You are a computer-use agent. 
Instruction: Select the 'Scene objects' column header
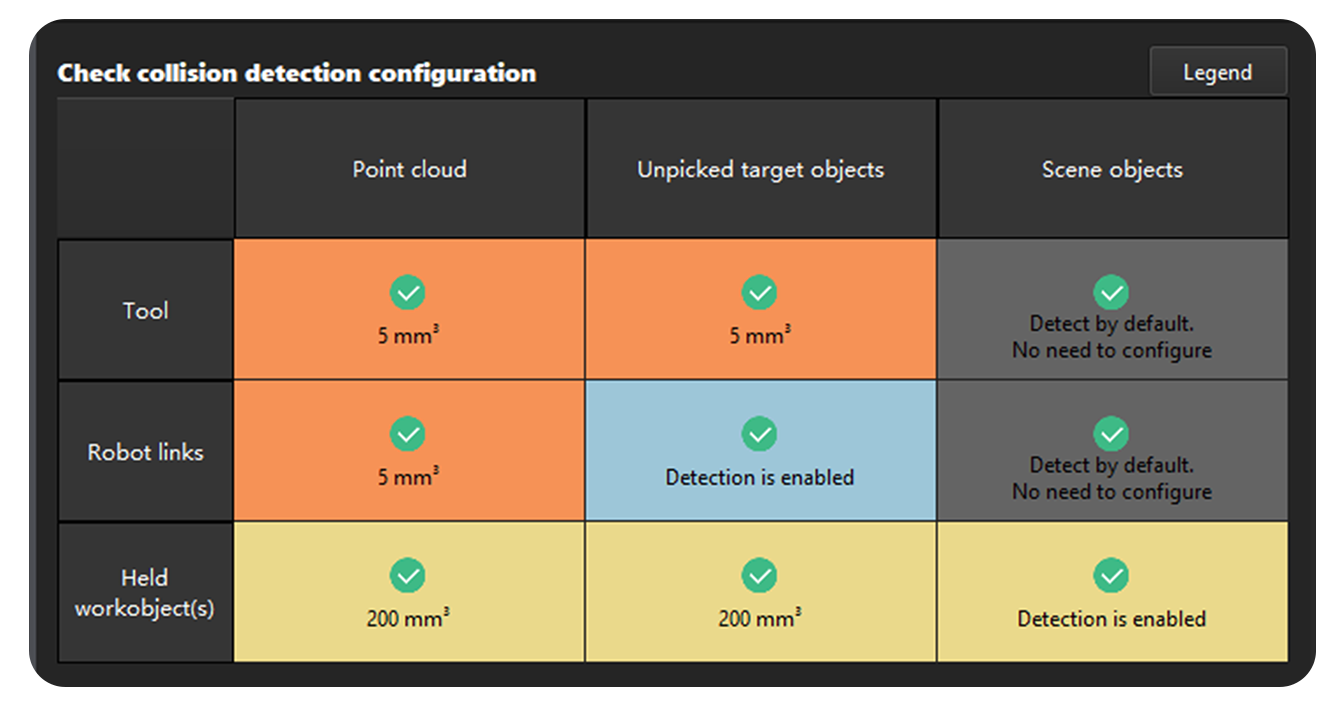(x=1112, y=169)
